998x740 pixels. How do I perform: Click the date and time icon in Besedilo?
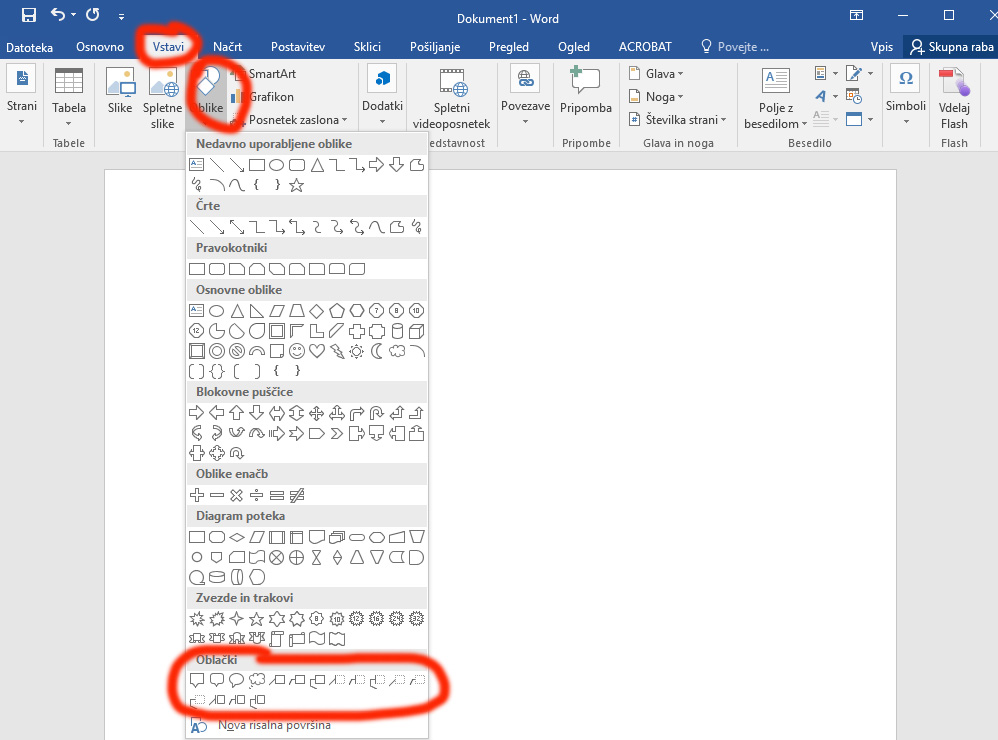[x=854, y=96]
